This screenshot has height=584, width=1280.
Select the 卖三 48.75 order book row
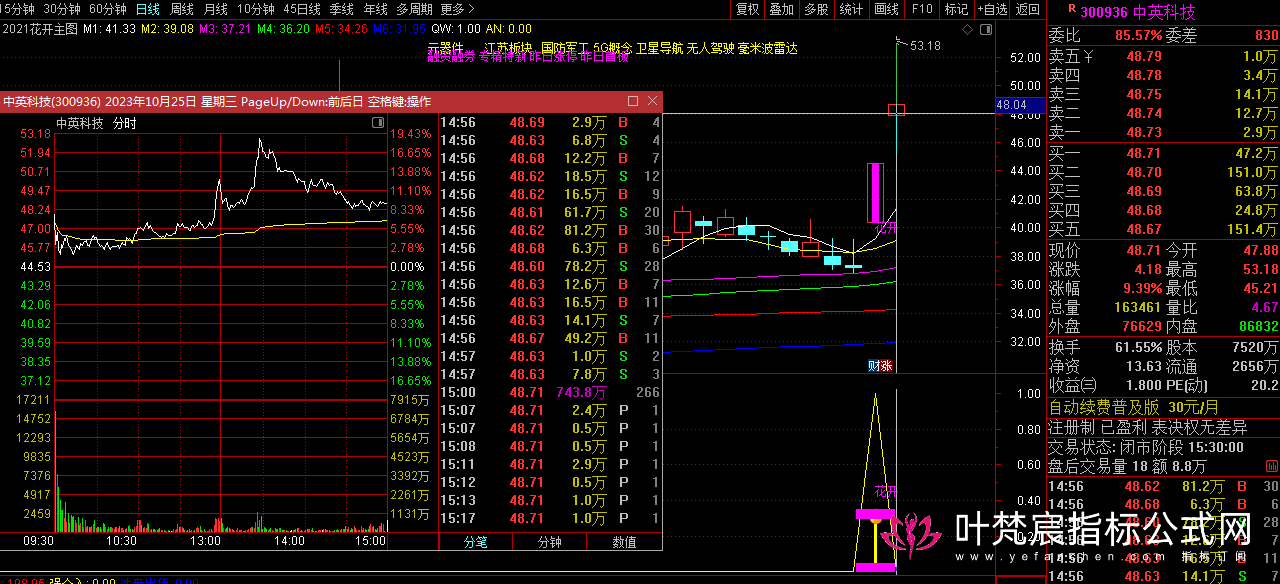click(1163, 95)
